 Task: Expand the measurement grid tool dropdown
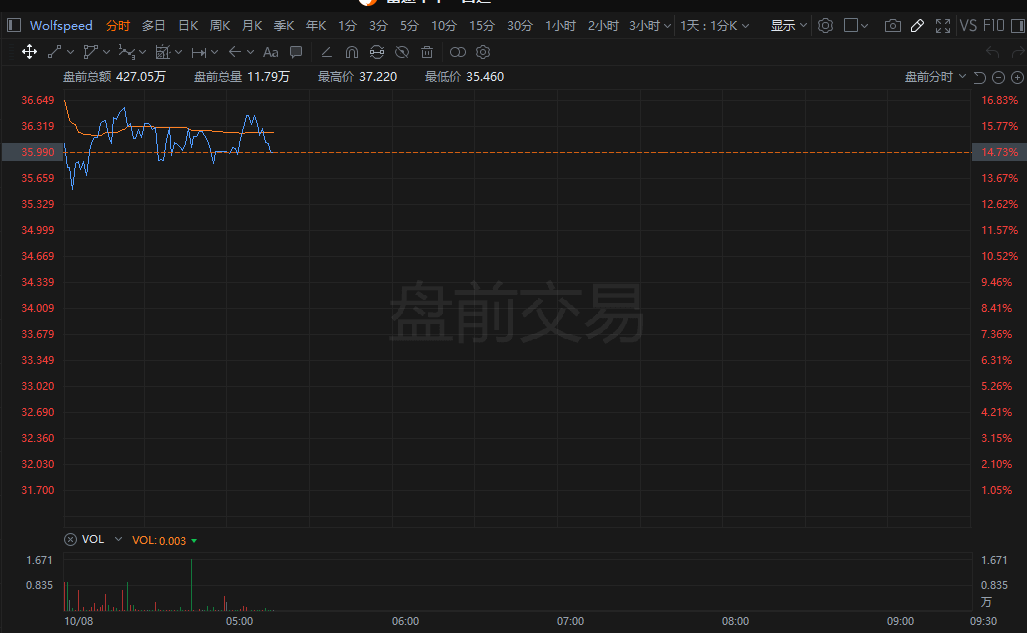pyautogui.click(x=178, y=52)
